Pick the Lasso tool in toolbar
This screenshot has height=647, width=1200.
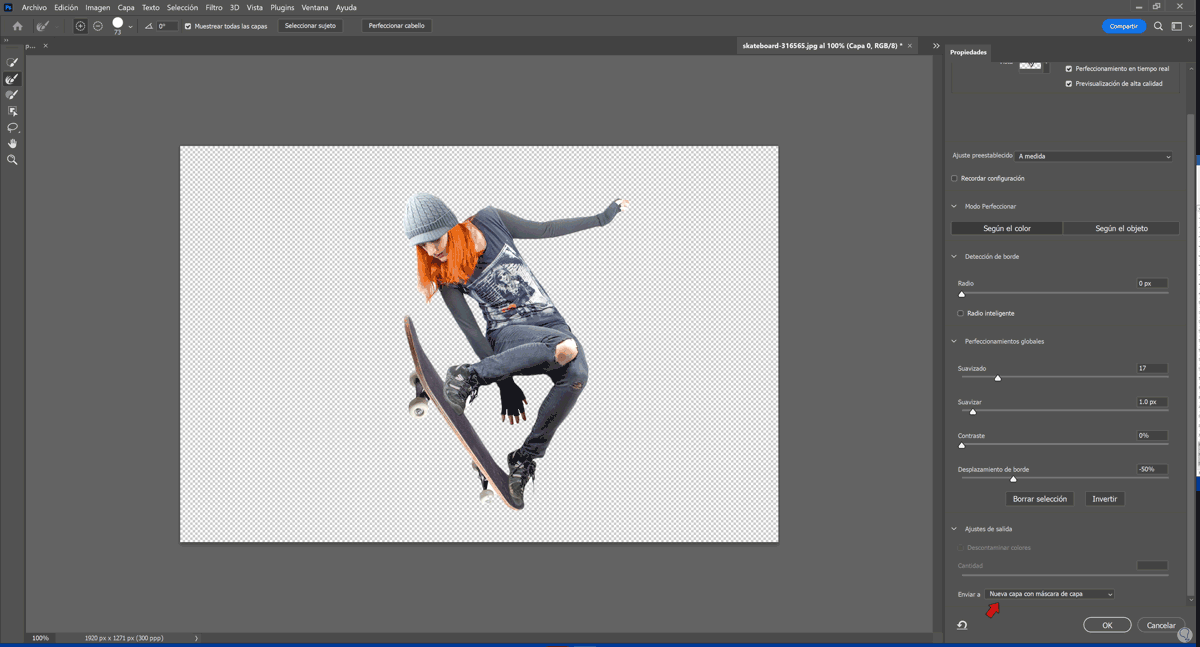(x=12, y=128)
